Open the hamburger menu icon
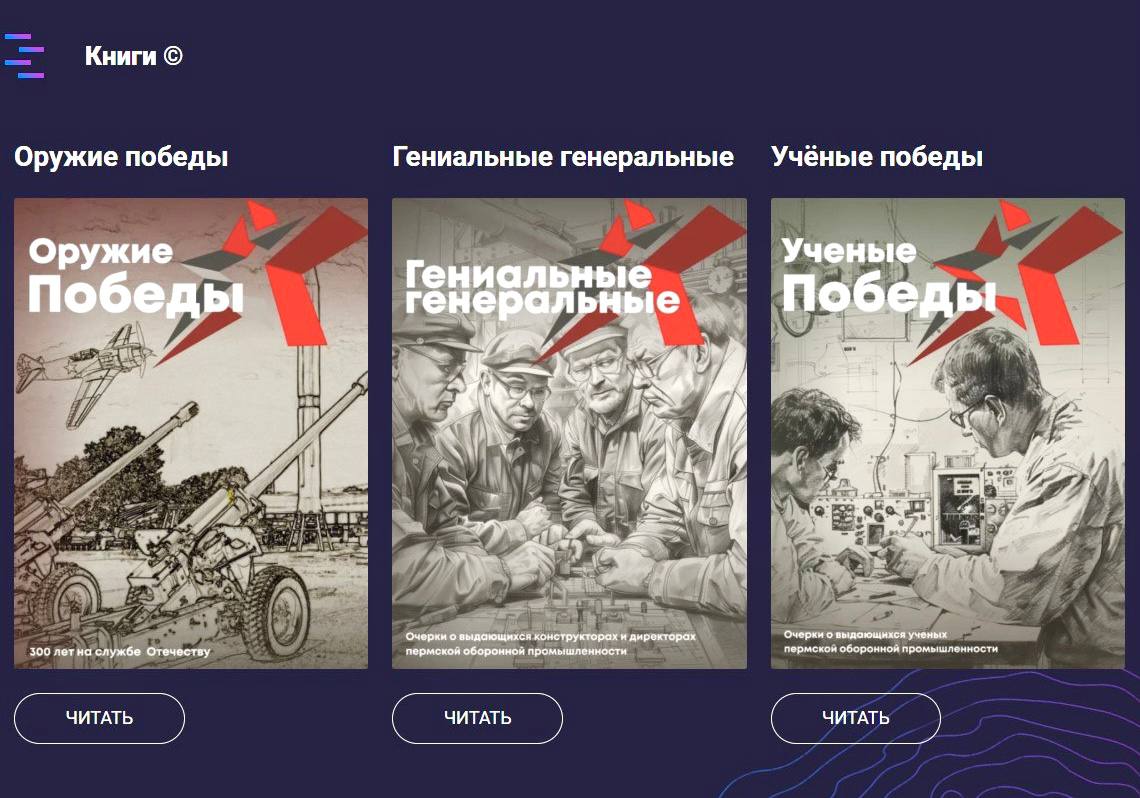This screenshot has width=1140, height=798. click(24, 56)
